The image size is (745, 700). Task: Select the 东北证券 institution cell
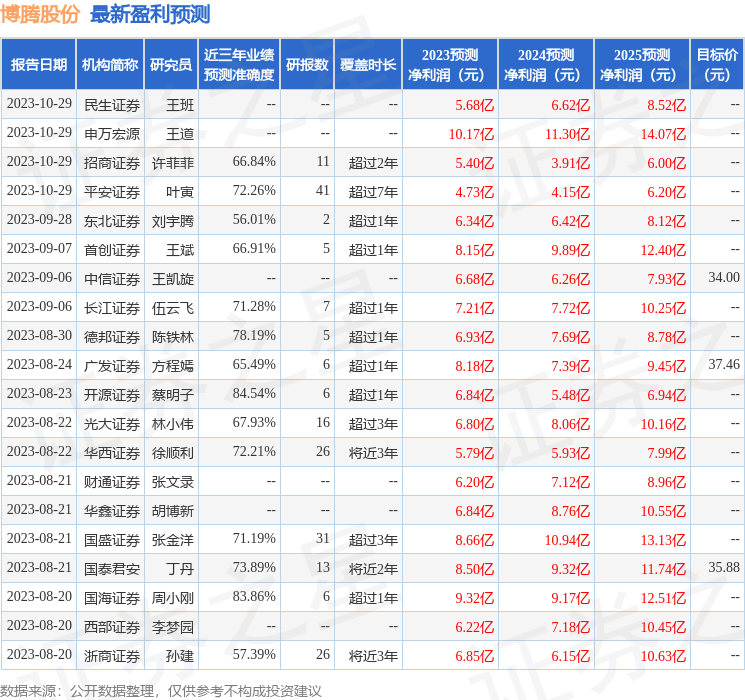point(112,221)
